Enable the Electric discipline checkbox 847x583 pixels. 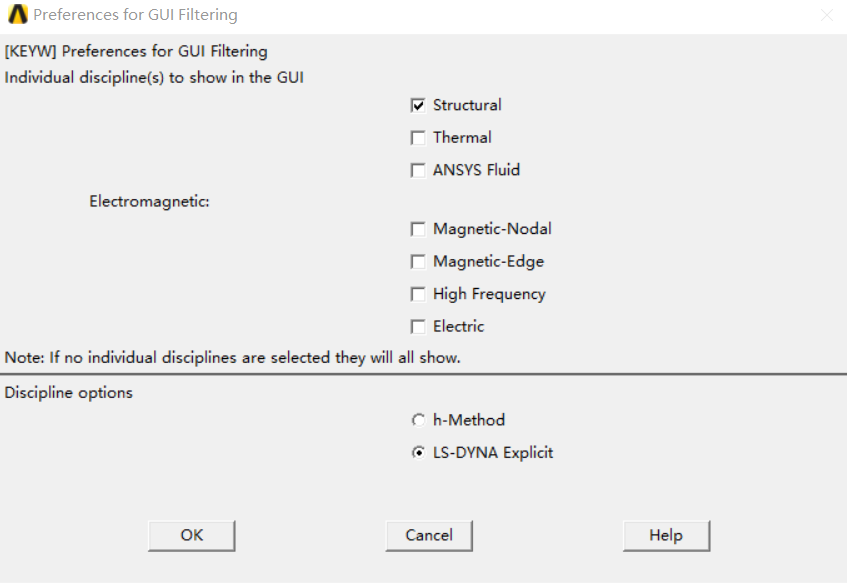click(x=418, y=326)
